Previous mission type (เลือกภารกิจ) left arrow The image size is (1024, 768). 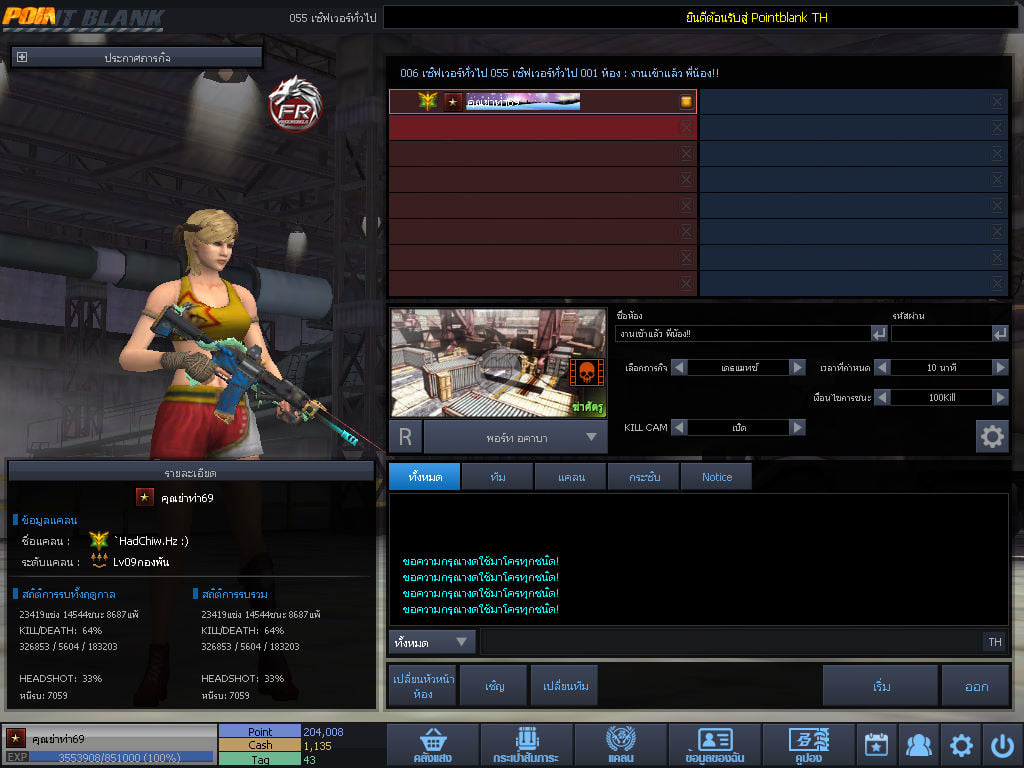click(x=679, y=367)
